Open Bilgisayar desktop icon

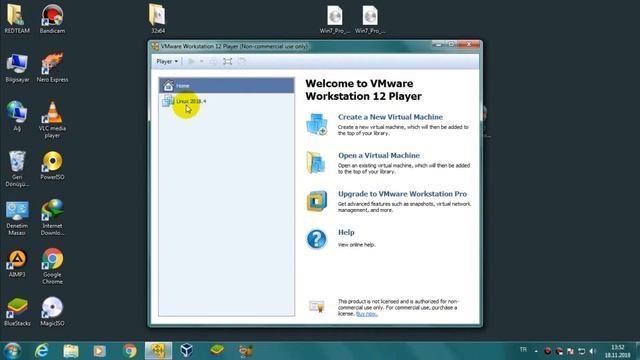tap(17, 68)
